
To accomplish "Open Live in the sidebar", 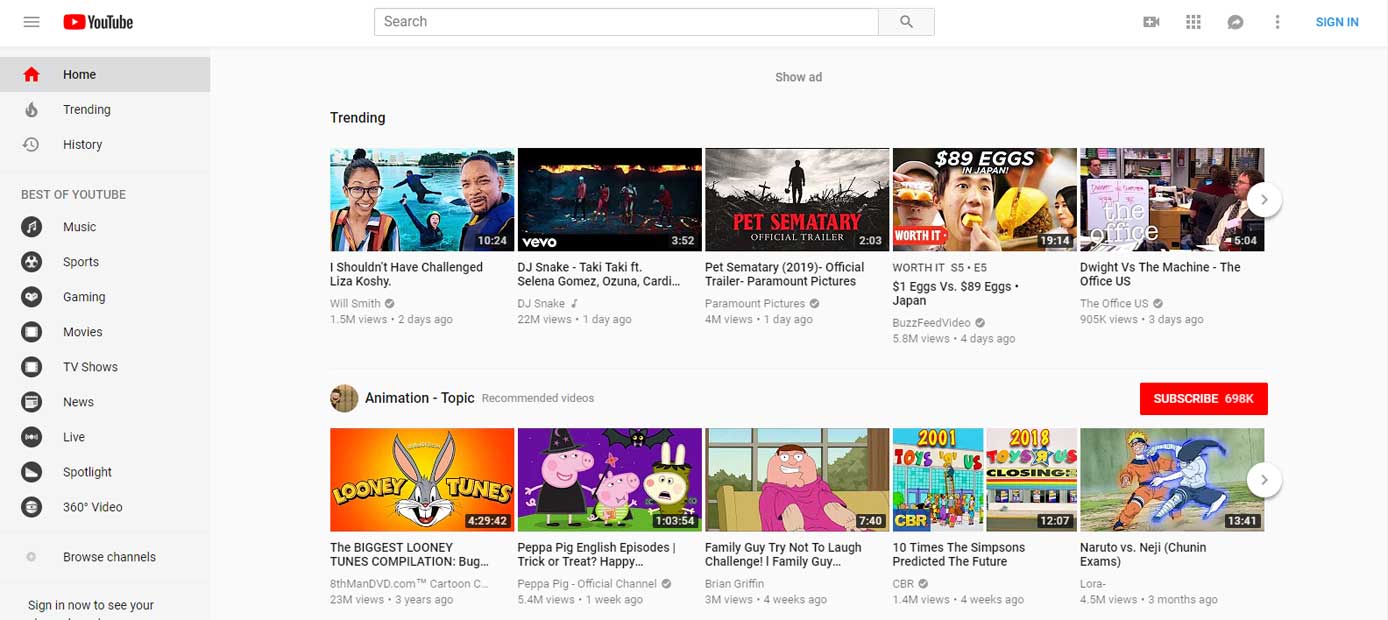I will click(x=105, y=437).
